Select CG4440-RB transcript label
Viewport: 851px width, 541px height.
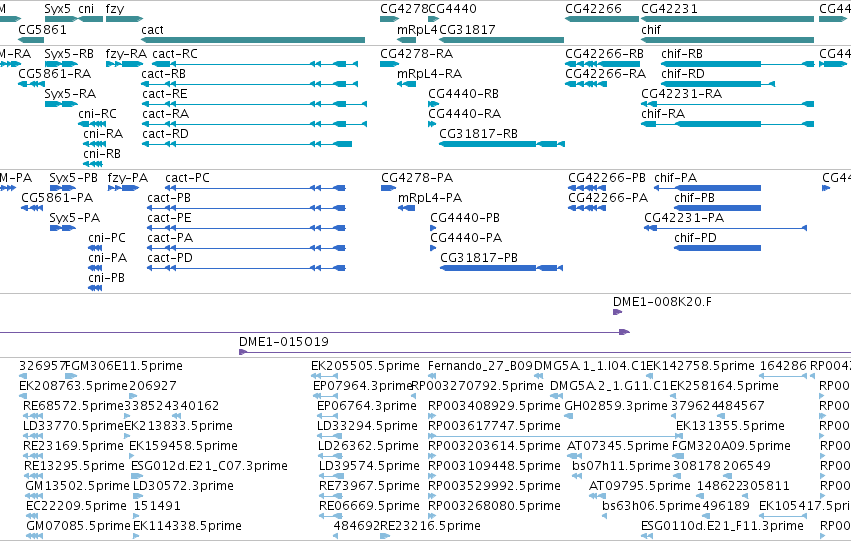pos(463,94)
